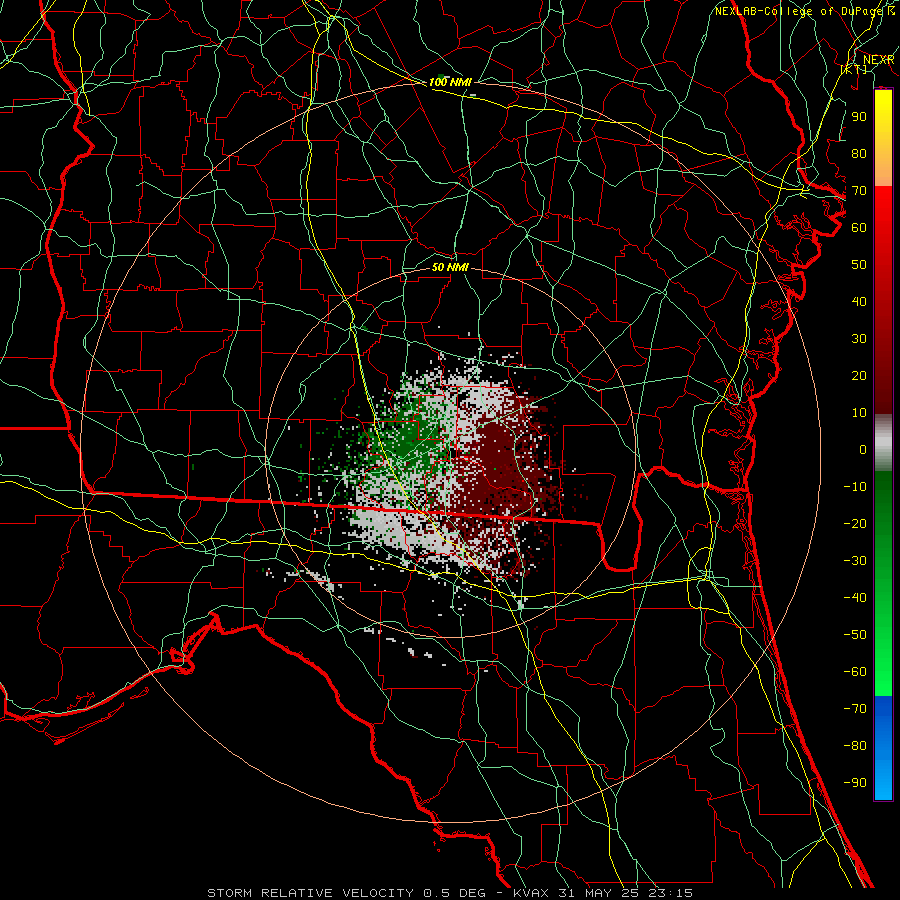Click the 50 value on the velocity scale

(x=859, y=265)
